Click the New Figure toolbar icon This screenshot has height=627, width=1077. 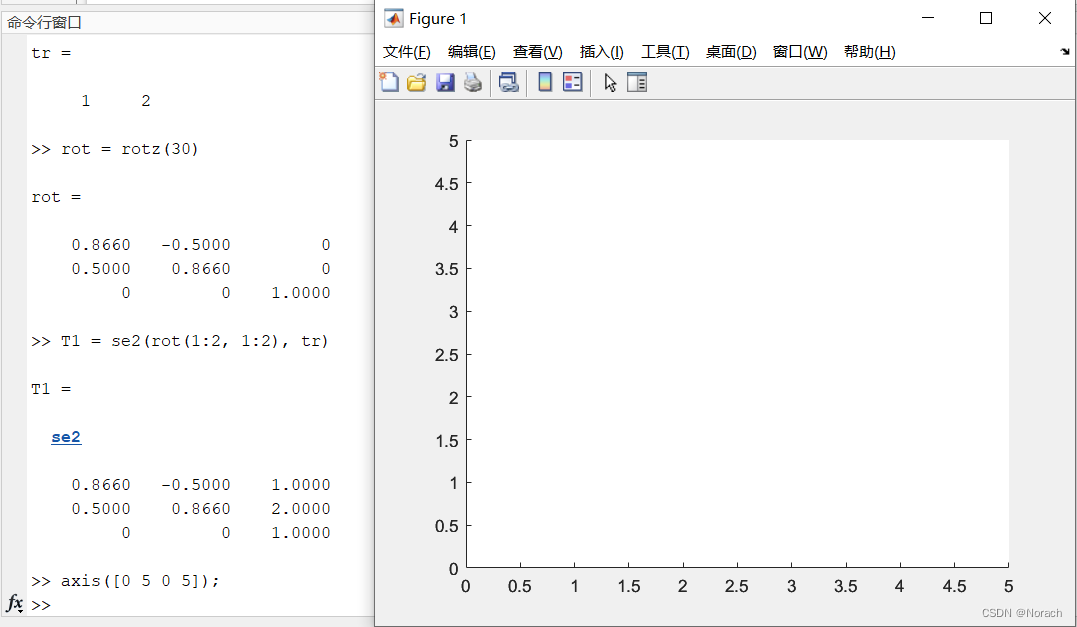coord(389,82)
